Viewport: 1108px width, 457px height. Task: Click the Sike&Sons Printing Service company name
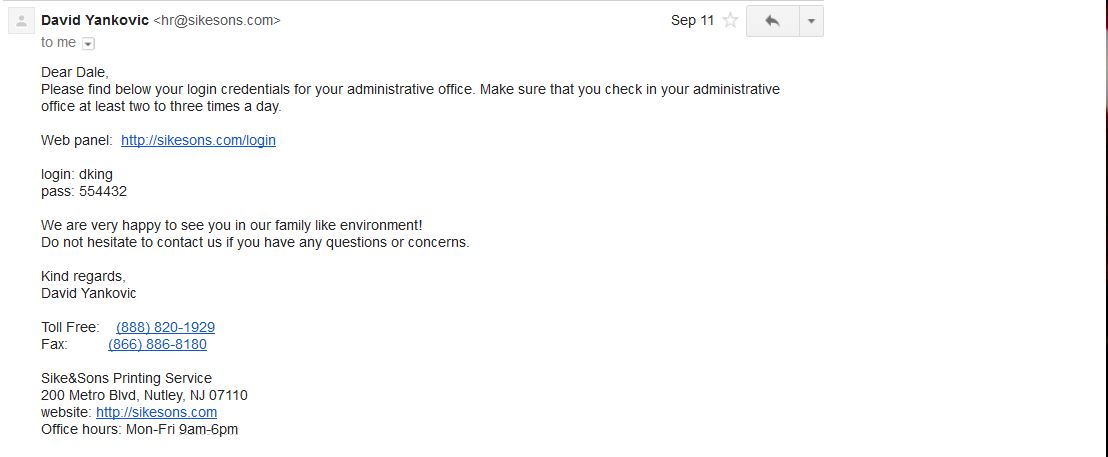(126, 379)
